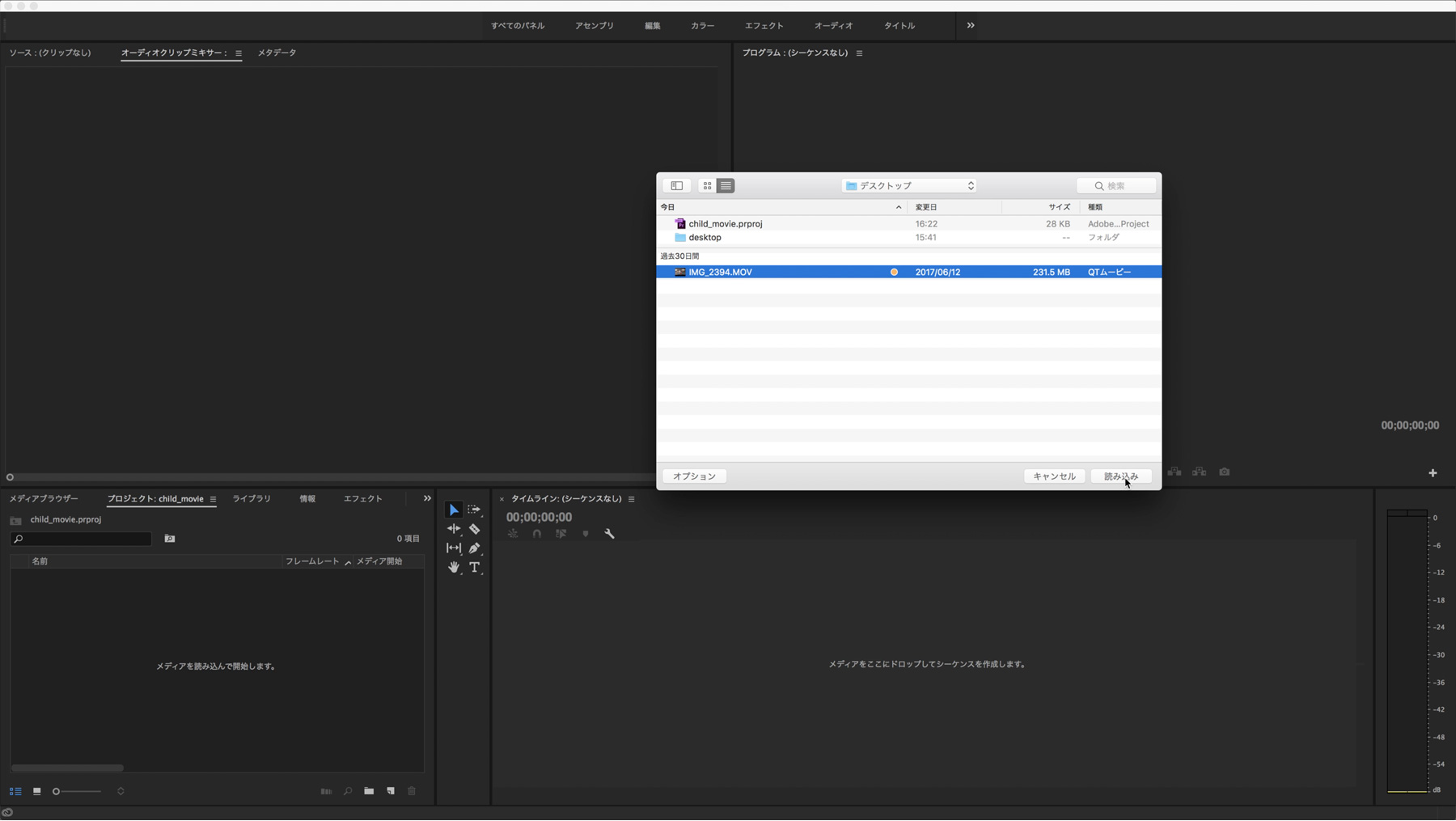Open the デスクトップ location dropdown
This screenshot has width=1456, height=821.
pyautogui.click(x=909, y=186)
